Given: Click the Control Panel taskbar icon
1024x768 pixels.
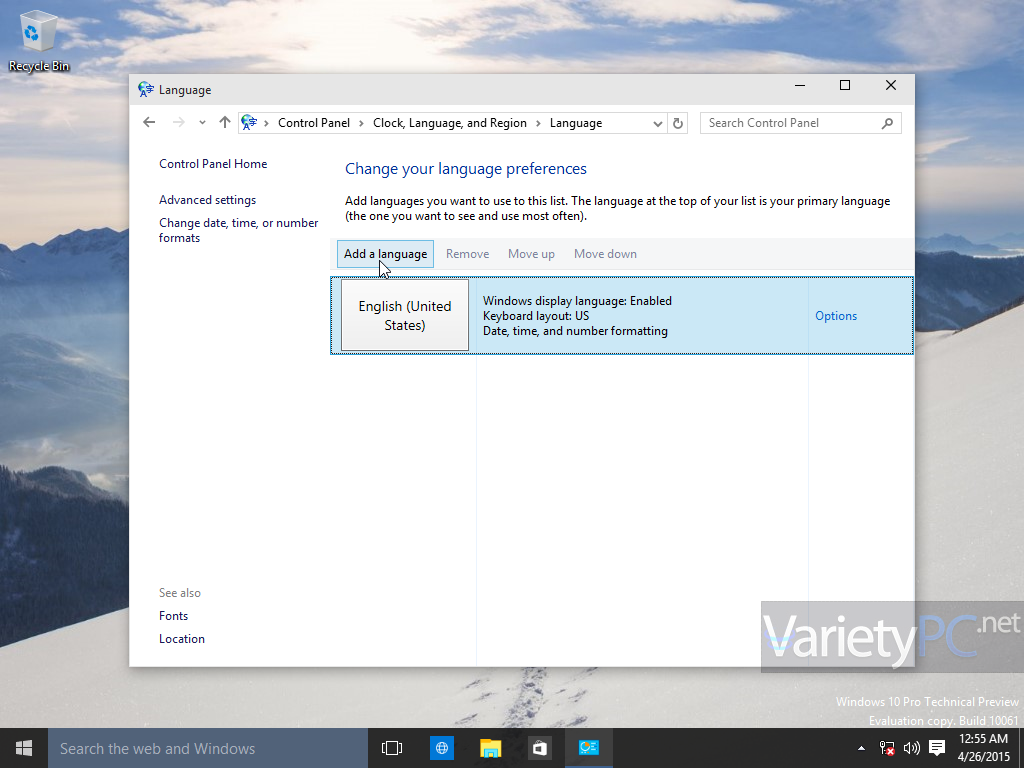Looking at the screenshot, I should [x=588, y=748].
